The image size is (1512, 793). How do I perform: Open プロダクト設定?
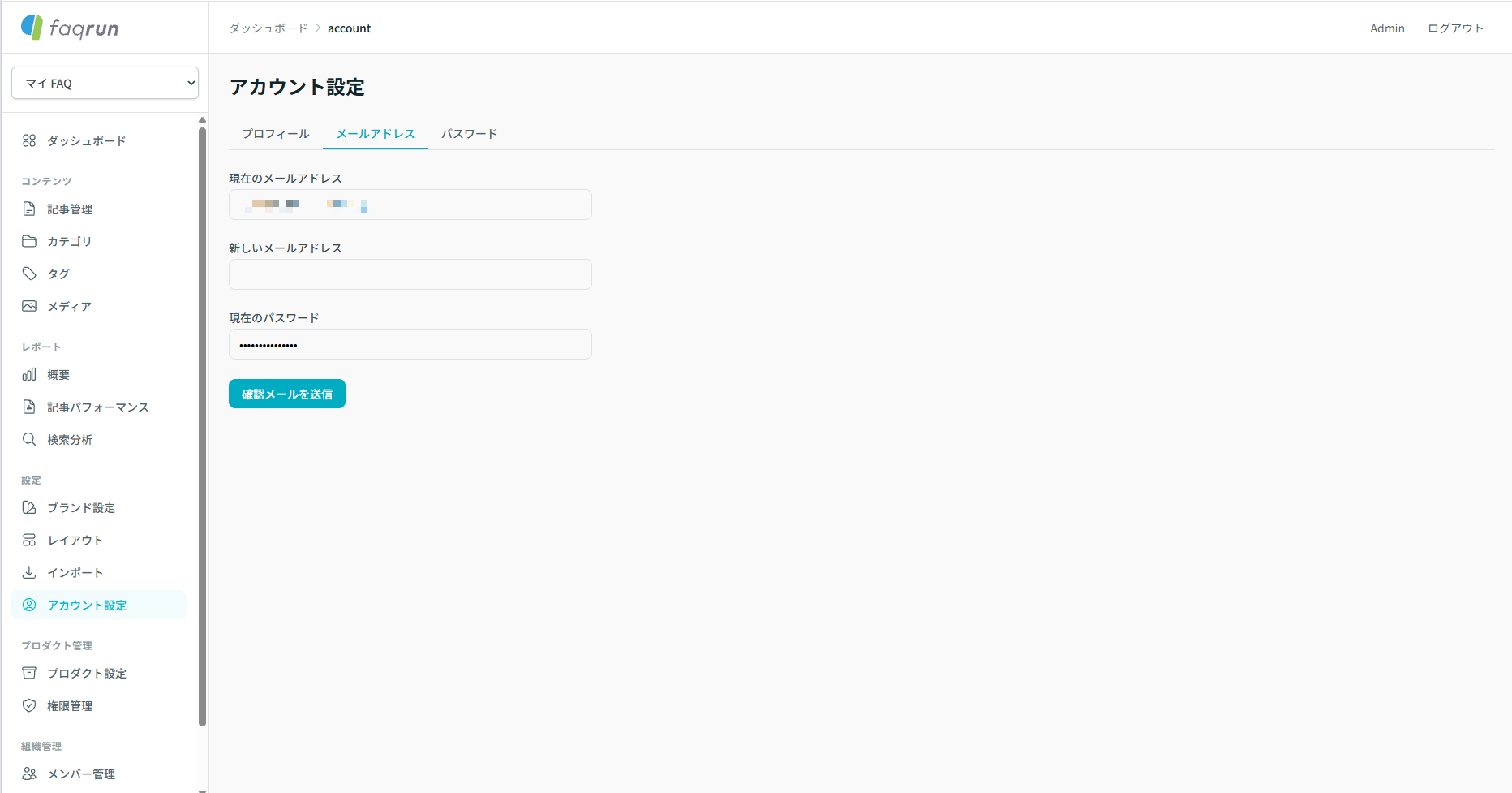(x=99, y=673)
